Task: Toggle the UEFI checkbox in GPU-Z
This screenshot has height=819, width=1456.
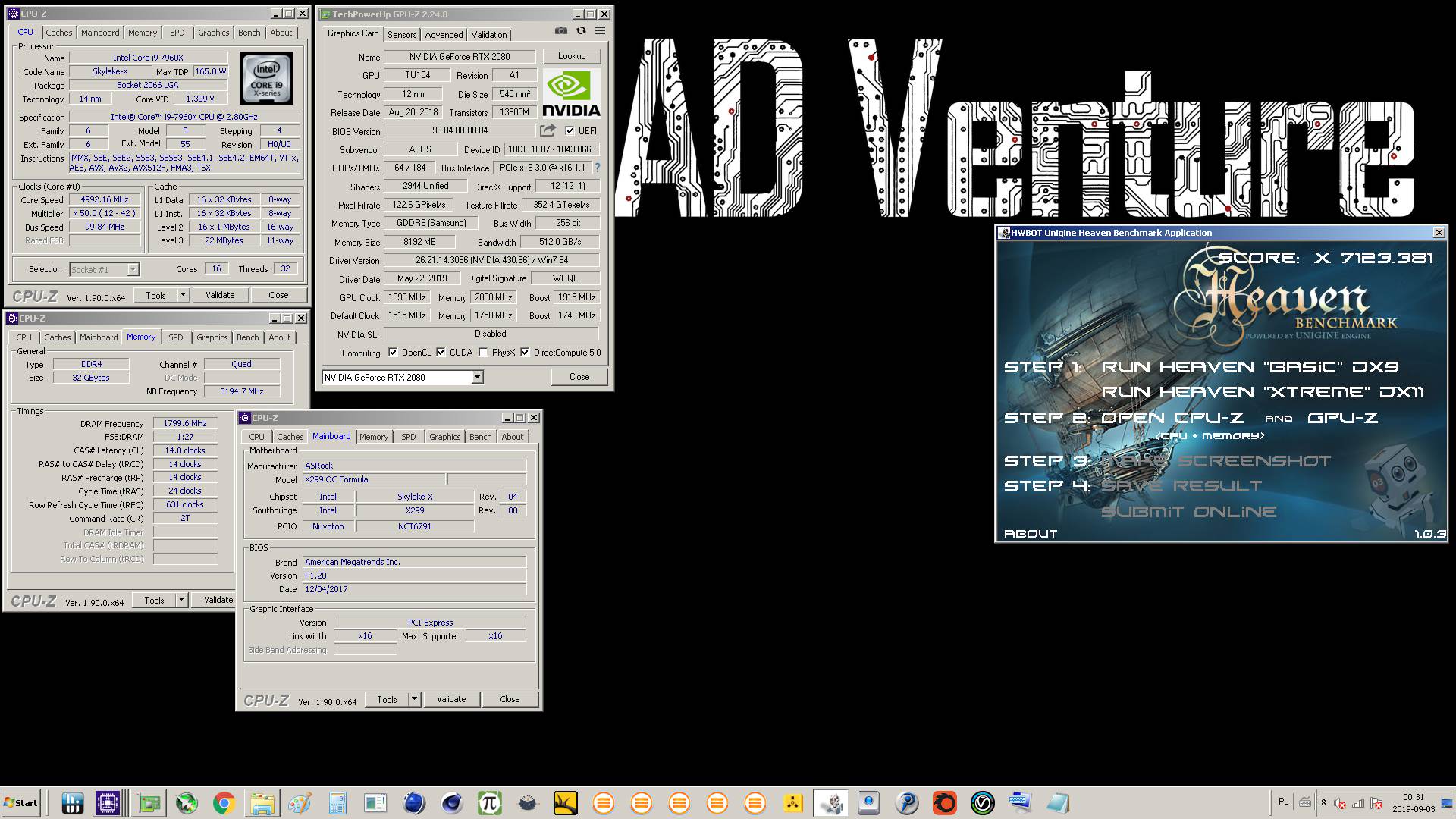Action: 570,130
